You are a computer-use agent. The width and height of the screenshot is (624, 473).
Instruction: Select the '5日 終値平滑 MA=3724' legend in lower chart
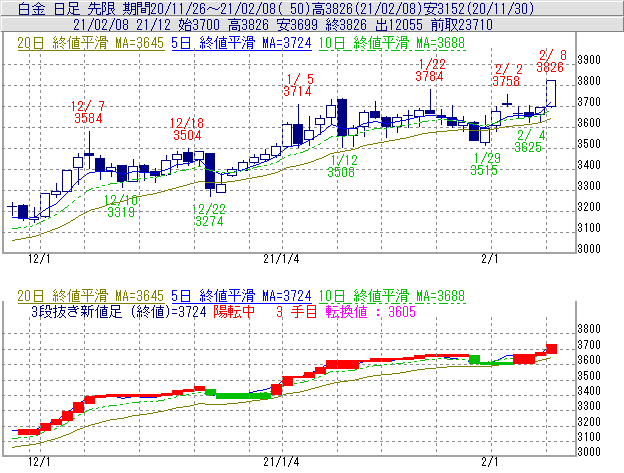coord(241,296)
